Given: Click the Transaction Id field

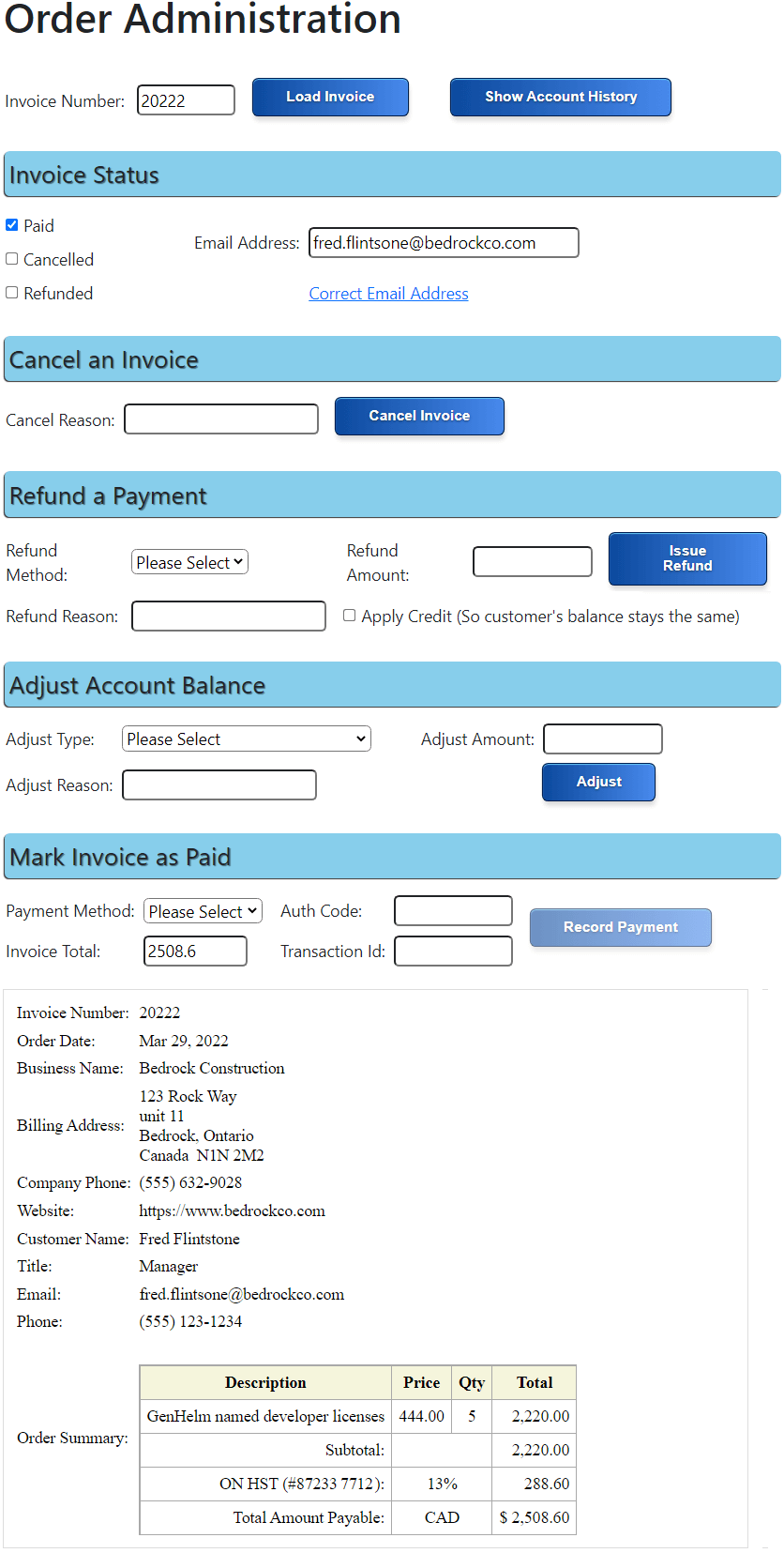Looking at the screenshot, I should (453, 952).
